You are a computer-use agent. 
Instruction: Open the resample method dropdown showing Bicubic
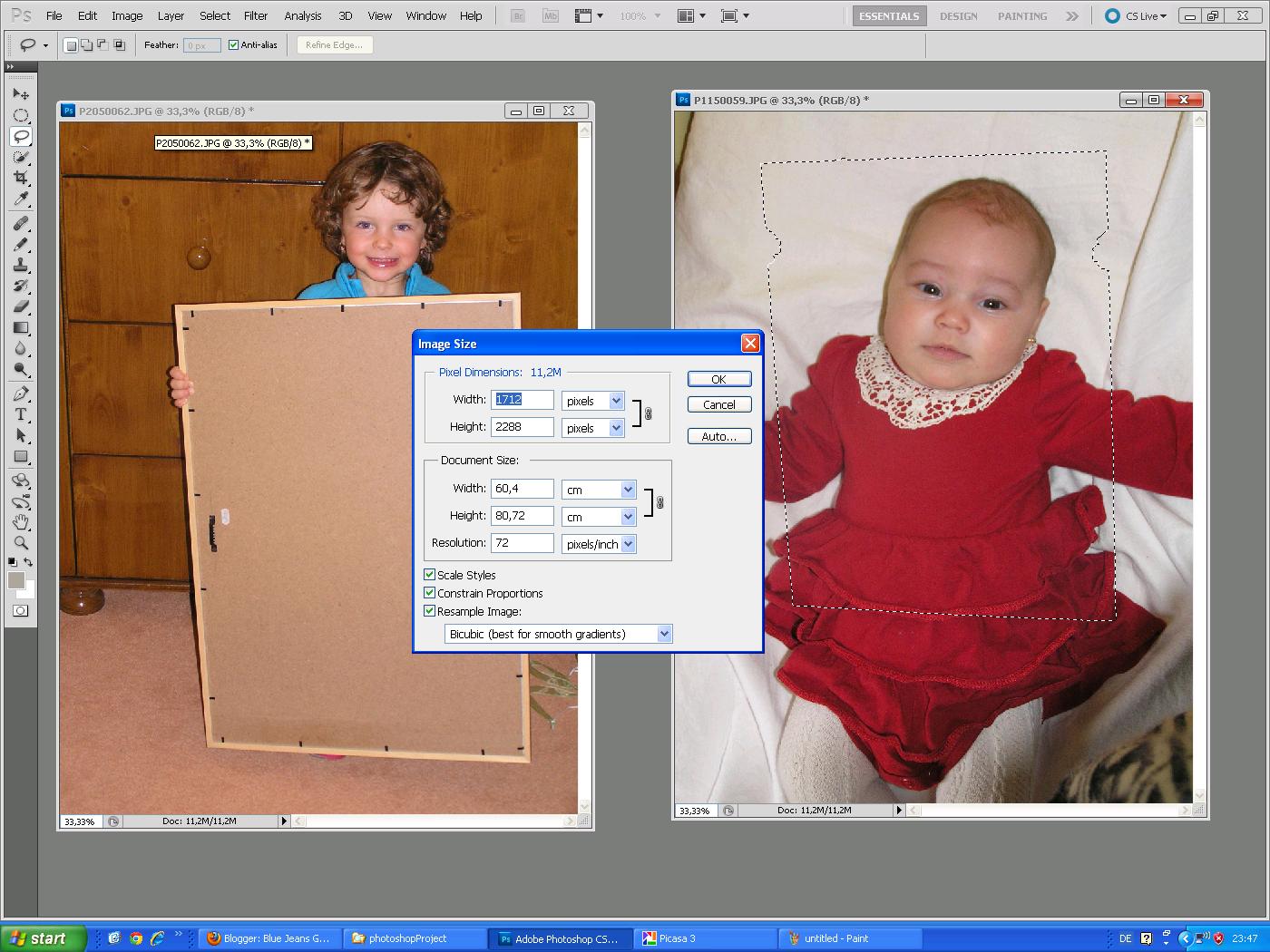(x=665, y=634)
